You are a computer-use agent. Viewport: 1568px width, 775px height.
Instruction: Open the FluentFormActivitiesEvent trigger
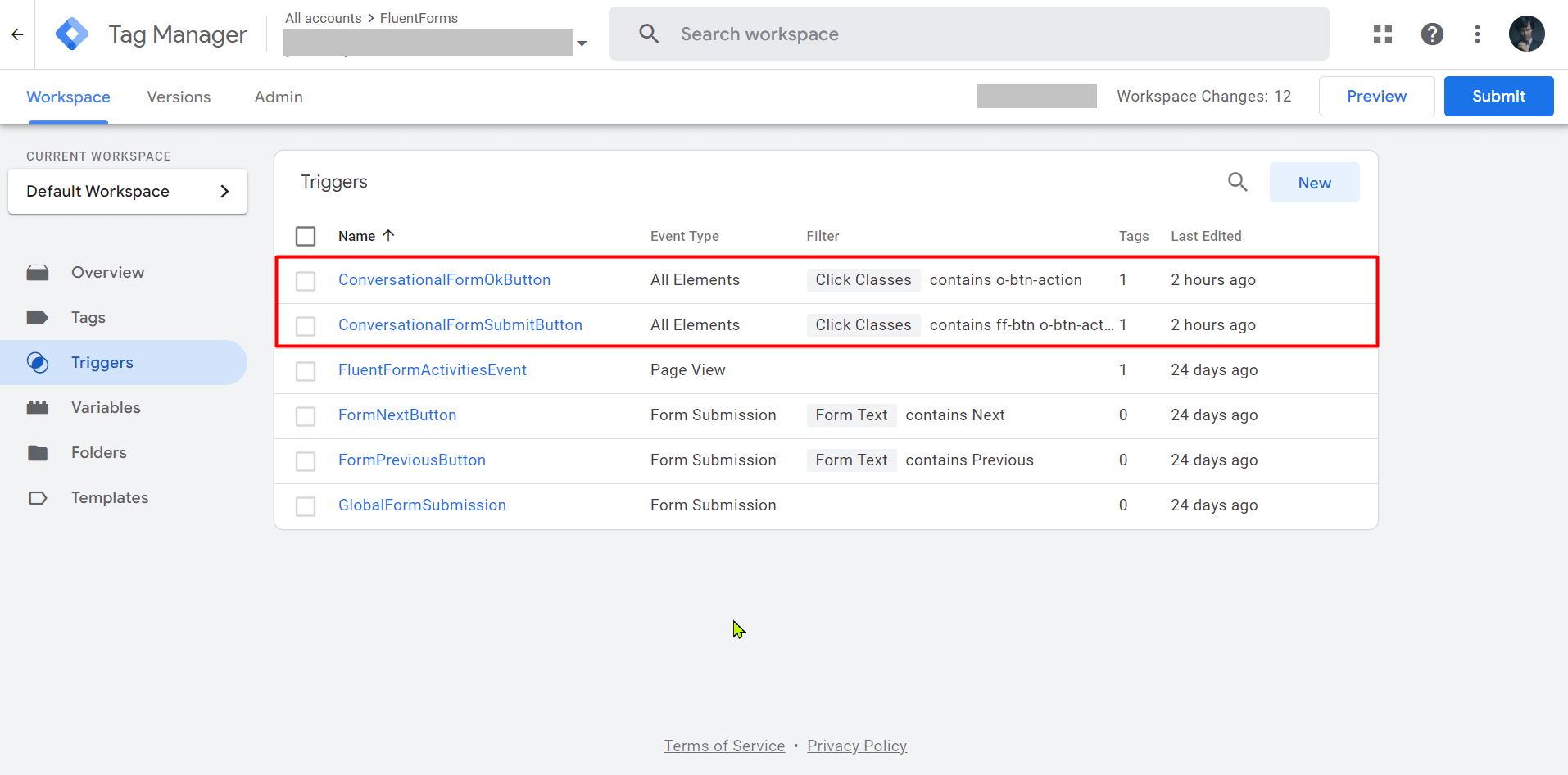433,369
